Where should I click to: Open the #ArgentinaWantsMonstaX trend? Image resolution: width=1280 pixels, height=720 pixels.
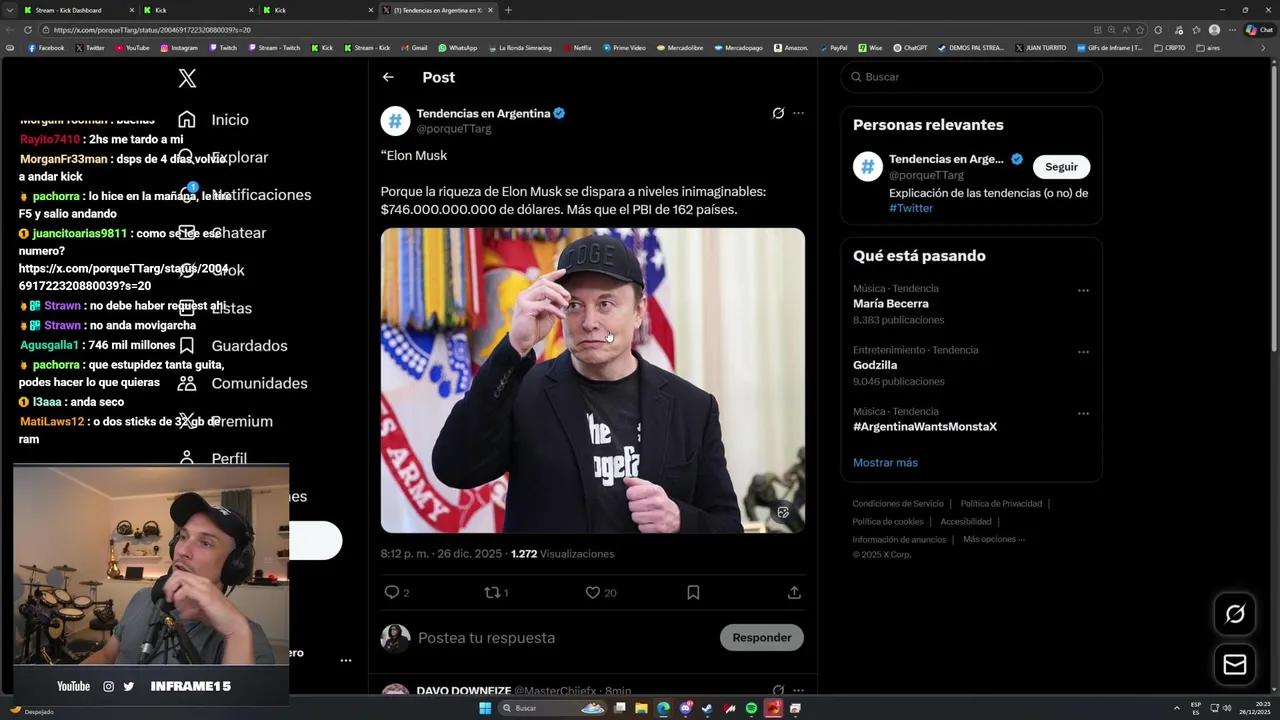[x=925, y=427]
